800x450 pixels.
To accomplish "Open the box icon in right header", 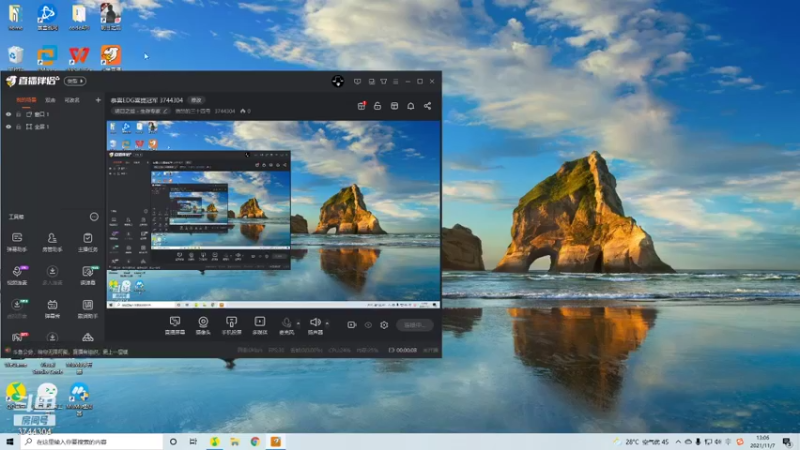I will point(394,106).
